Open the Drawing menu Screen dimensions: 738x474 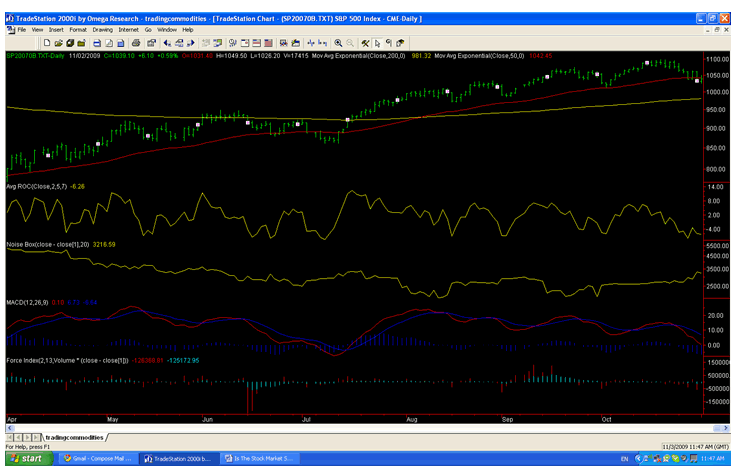click(102, 30)
